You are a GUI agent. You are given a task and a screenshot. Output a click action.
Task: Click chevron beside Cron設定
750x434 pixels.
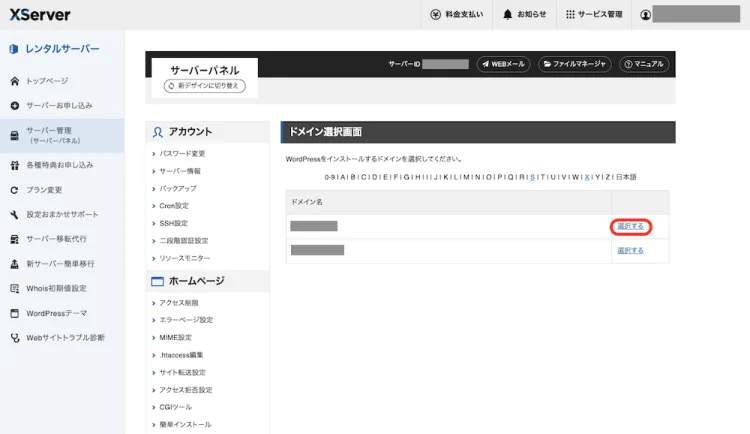(154, 206)
